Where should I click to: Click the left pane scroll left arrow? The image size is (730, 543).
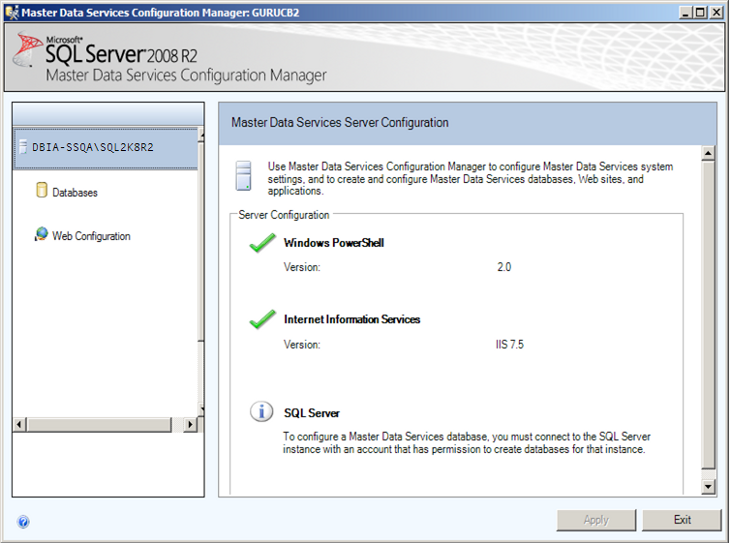pos(19,425)
